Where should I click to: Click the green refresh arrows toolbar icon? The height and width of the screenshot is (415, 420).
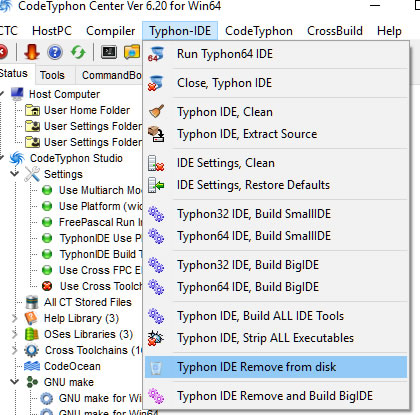pos(78,52)
